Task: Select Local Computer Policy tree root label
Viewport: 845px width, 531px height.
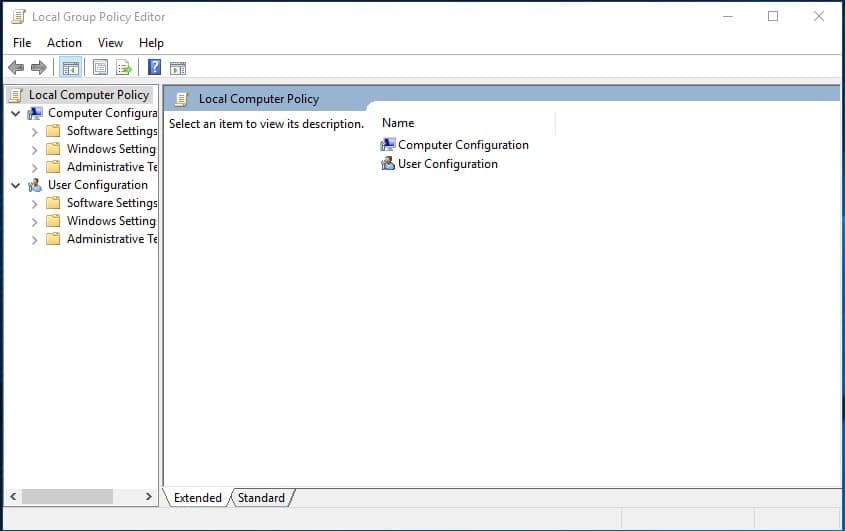Action: point(89,95)
